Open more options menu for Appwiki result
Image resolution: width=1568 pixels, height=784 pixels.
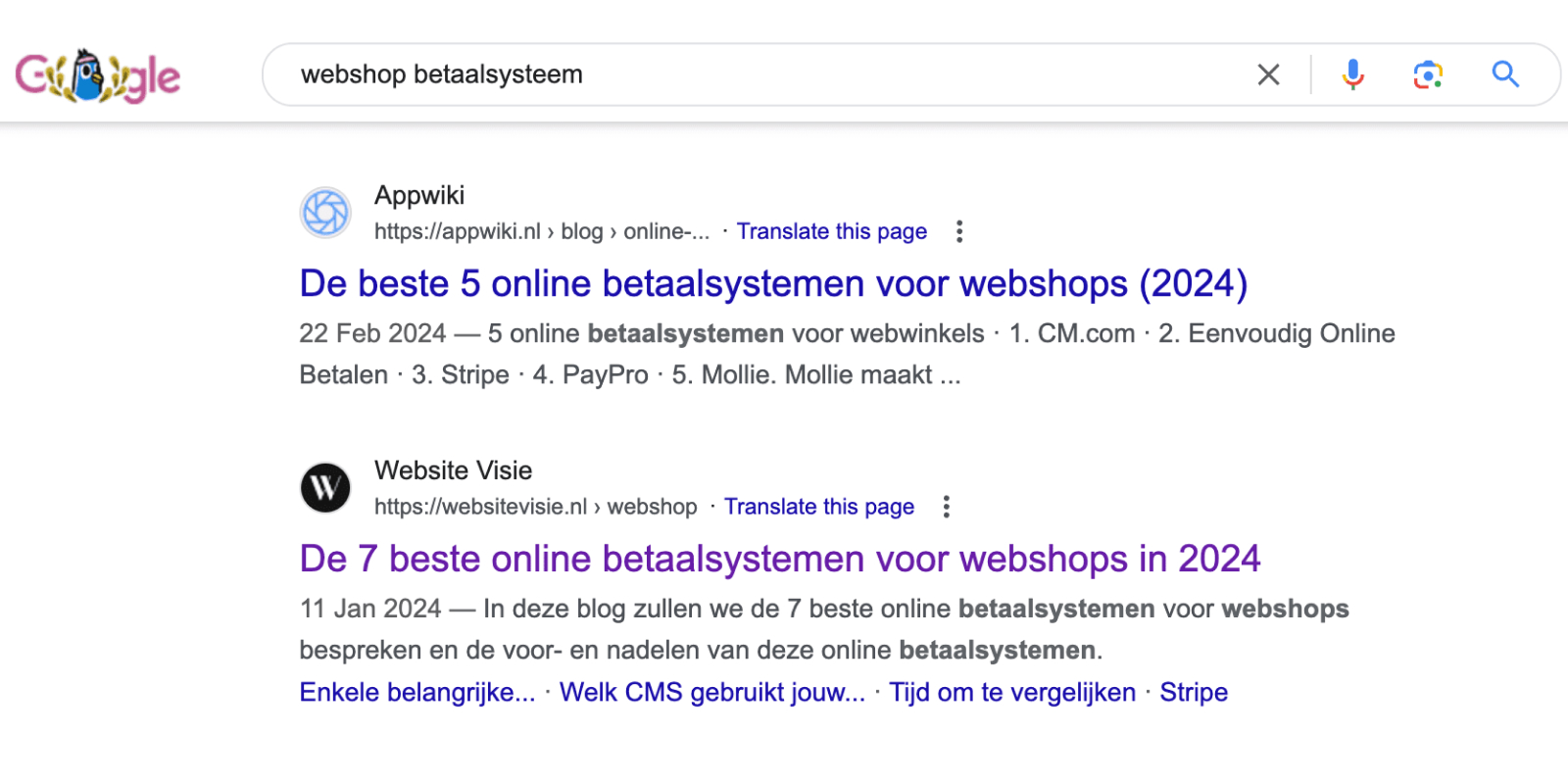959,231
